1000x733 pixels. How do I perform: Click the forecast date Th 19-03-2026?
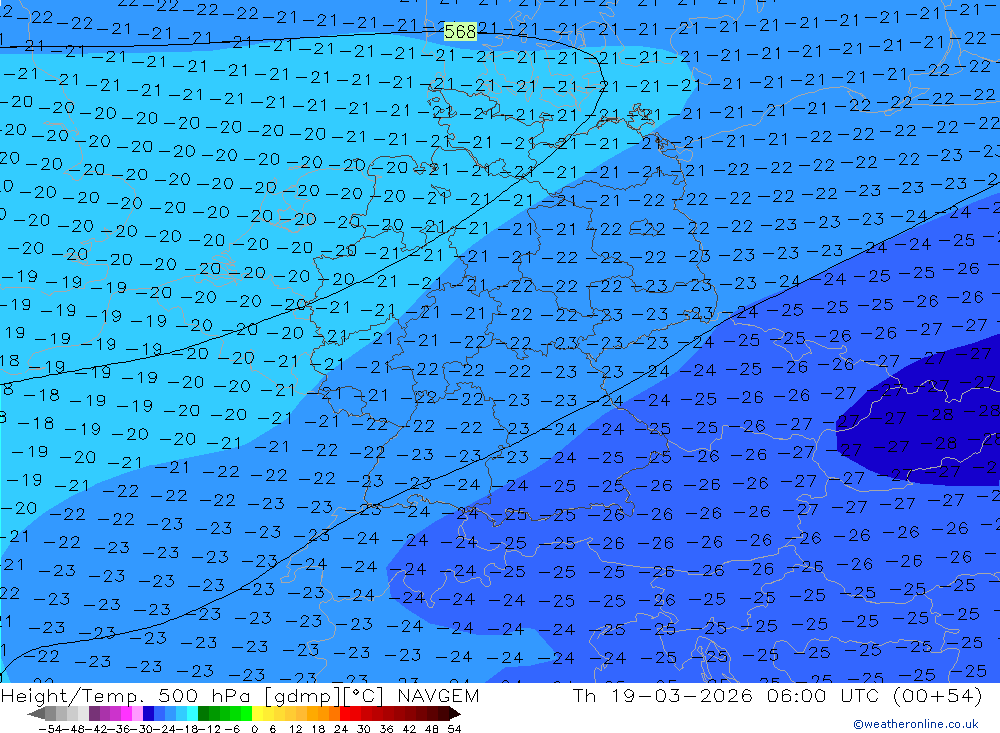663,695
